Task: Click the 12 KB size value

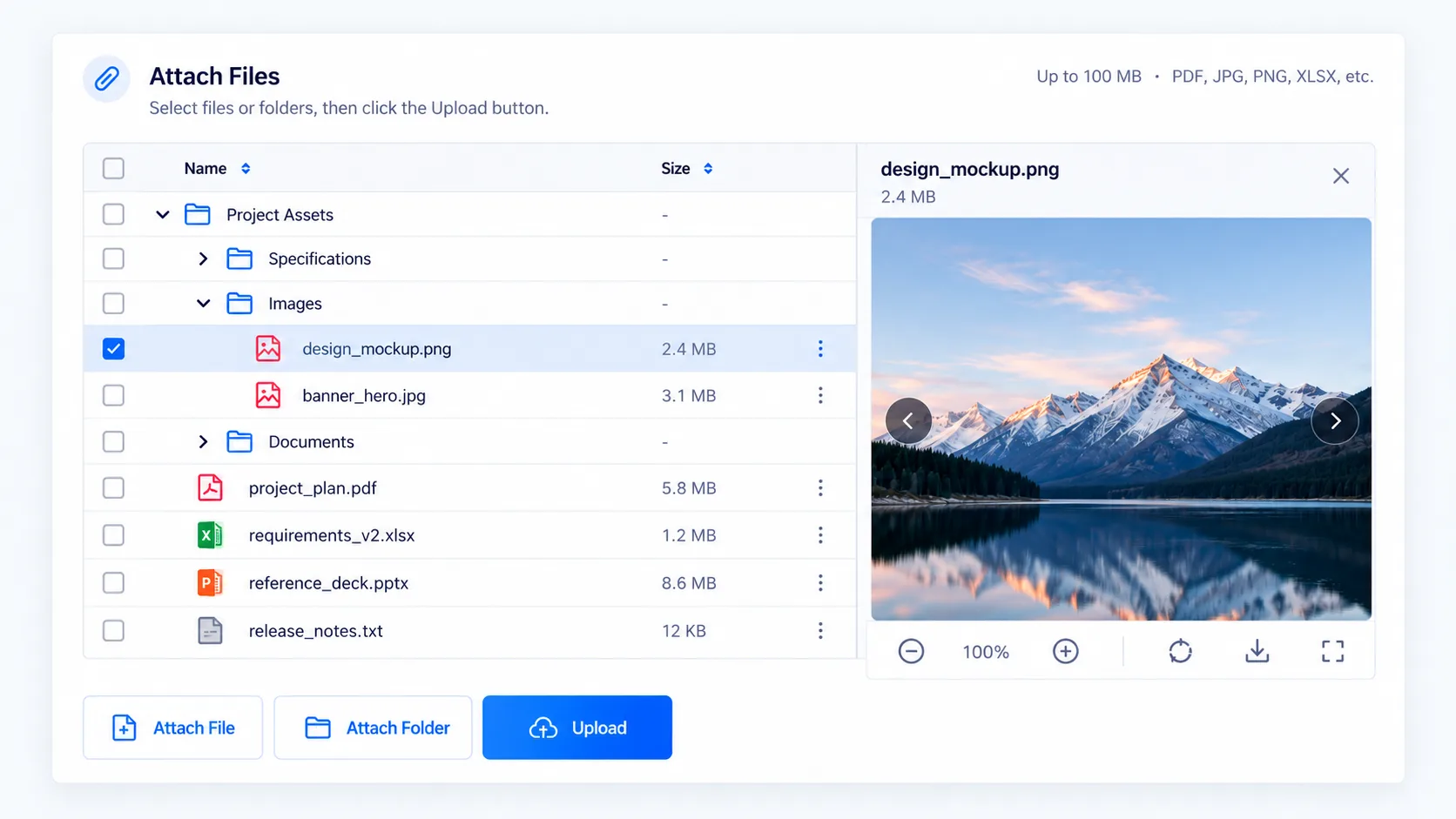Action: point(684,630)
